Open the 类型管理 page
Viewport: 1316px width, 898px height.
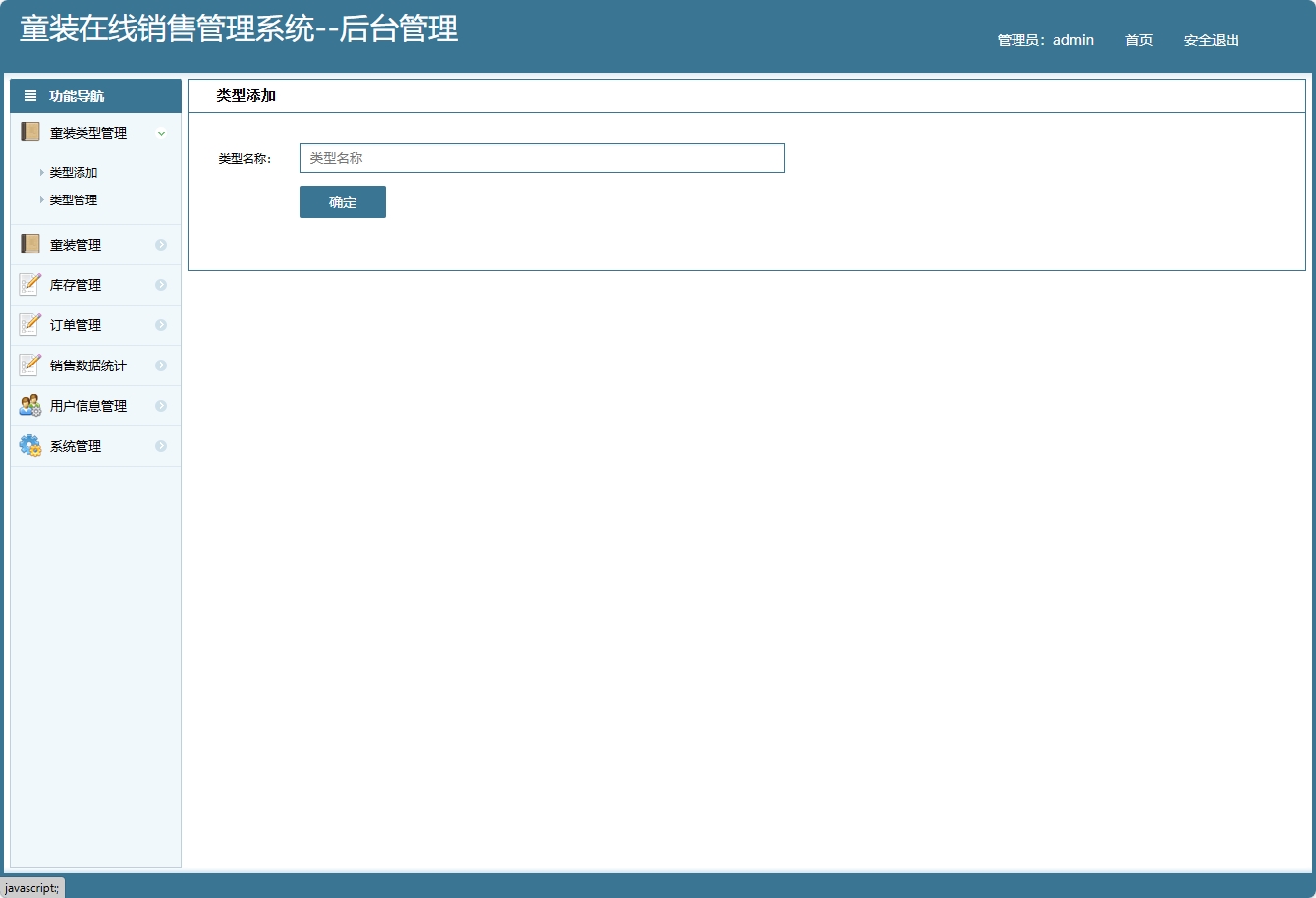[x=73, y=199]
